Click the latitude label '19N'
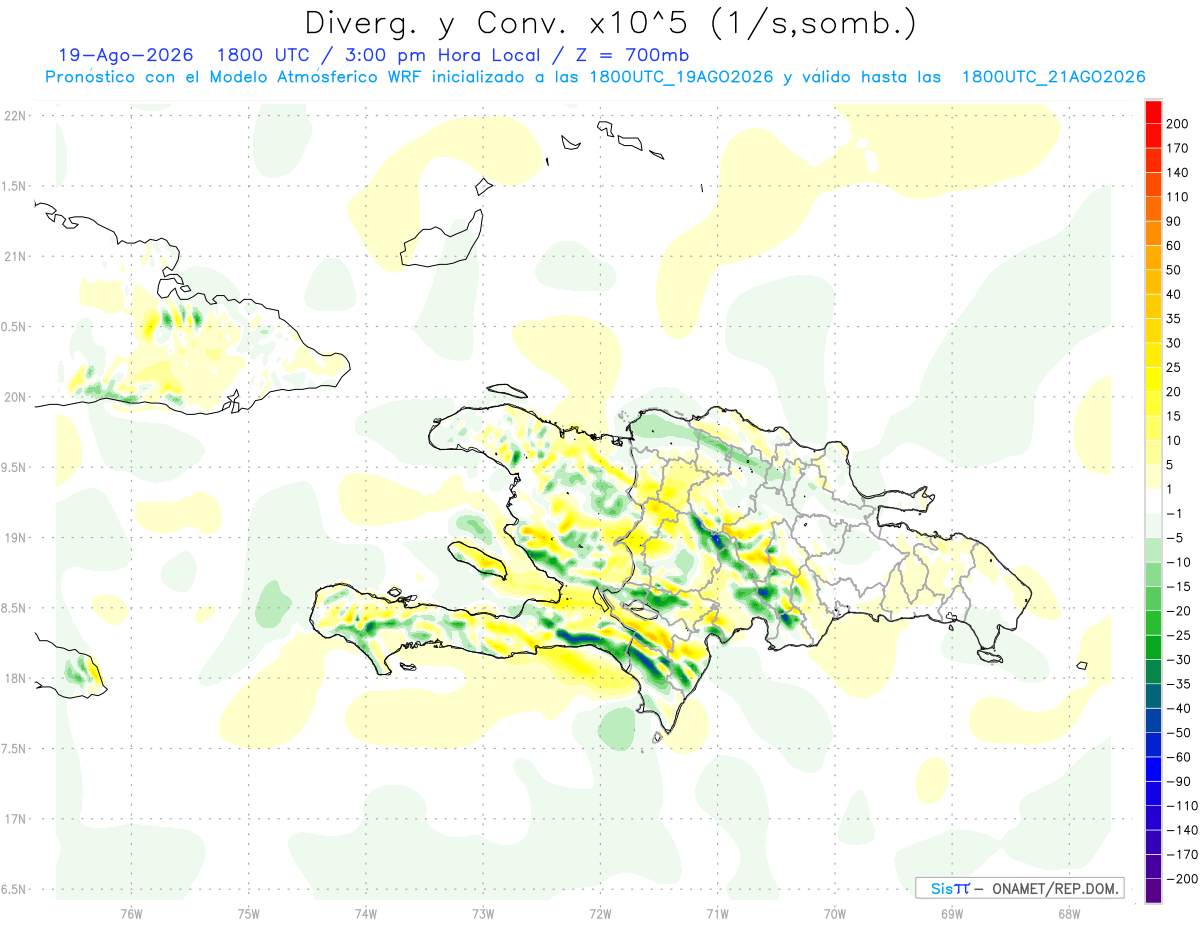This screenshot has width=1200, height=927. (x=14, y=538)
